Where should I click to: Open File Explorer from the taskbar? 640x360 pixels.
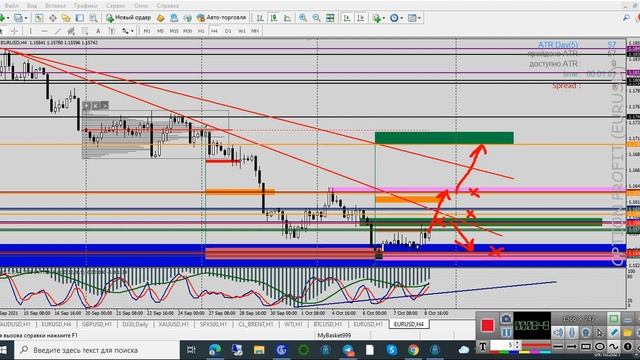pos(259,350)
